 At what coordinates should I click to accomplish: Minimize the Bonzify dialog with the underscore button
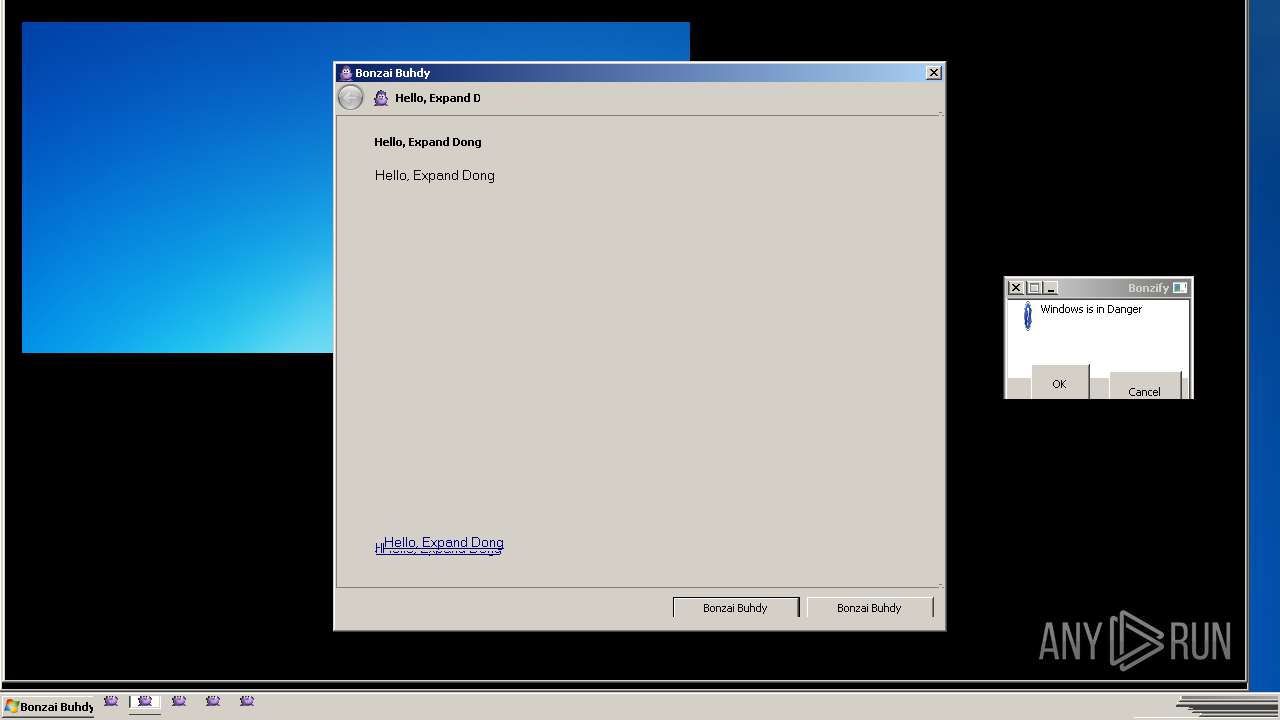(1051, 288)
